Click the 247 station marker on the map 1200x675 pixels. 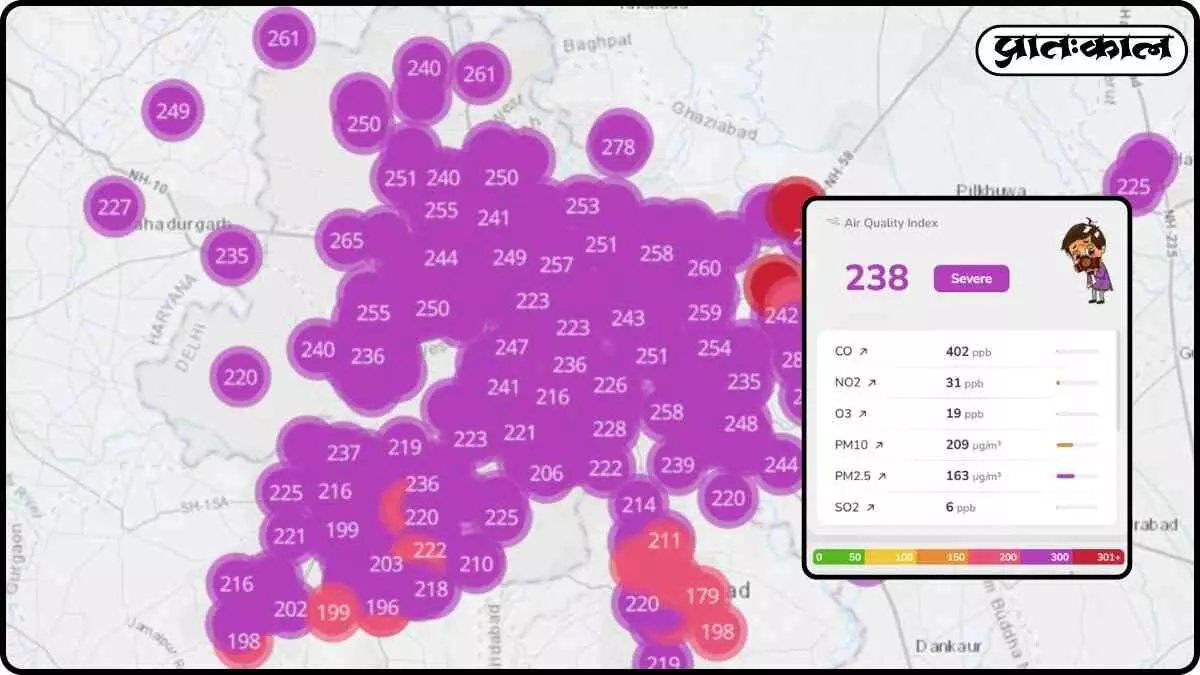(511, 348)
